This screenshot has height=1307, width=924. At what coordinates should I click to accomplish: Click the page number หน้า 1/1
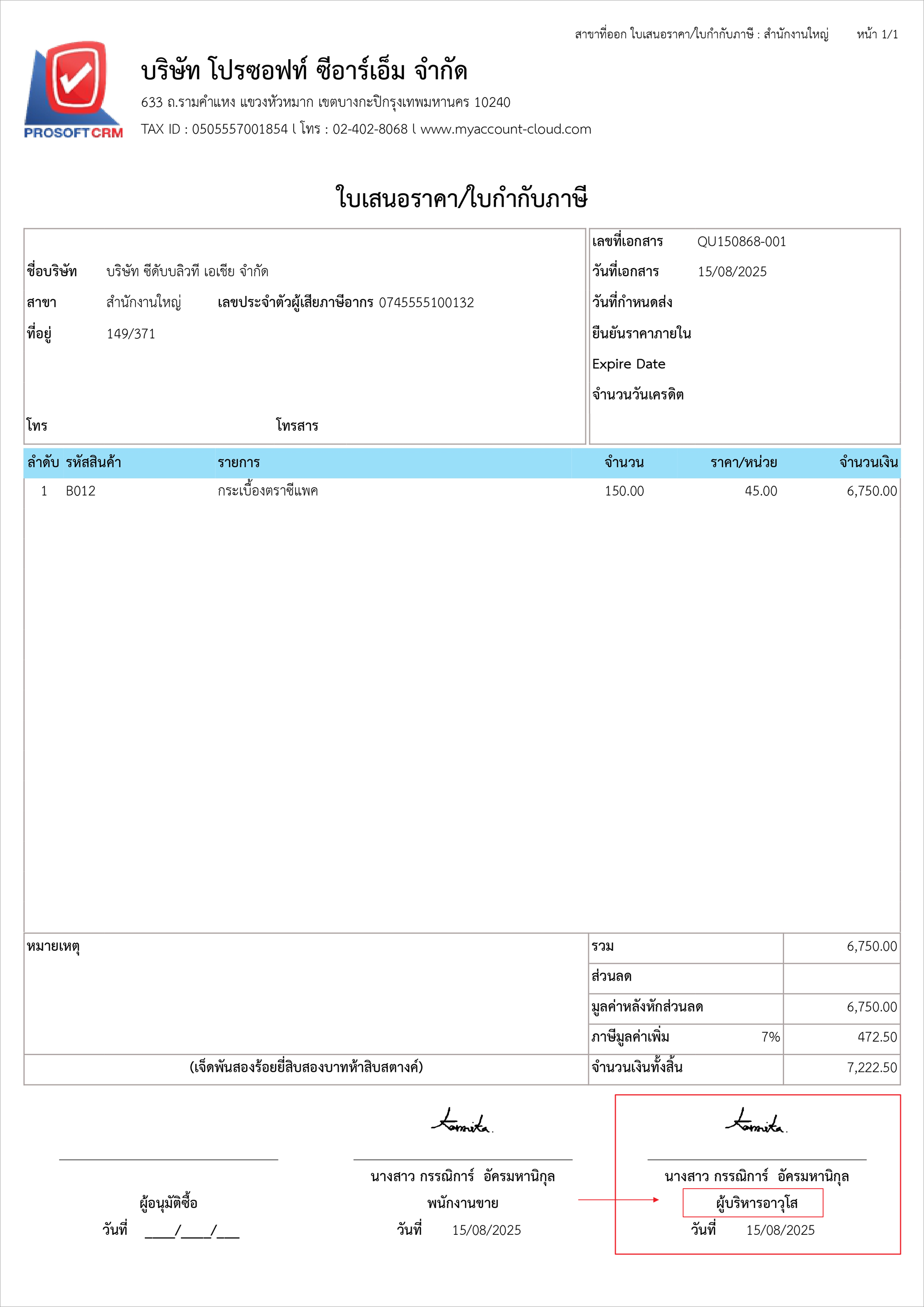tap(877, 35)
